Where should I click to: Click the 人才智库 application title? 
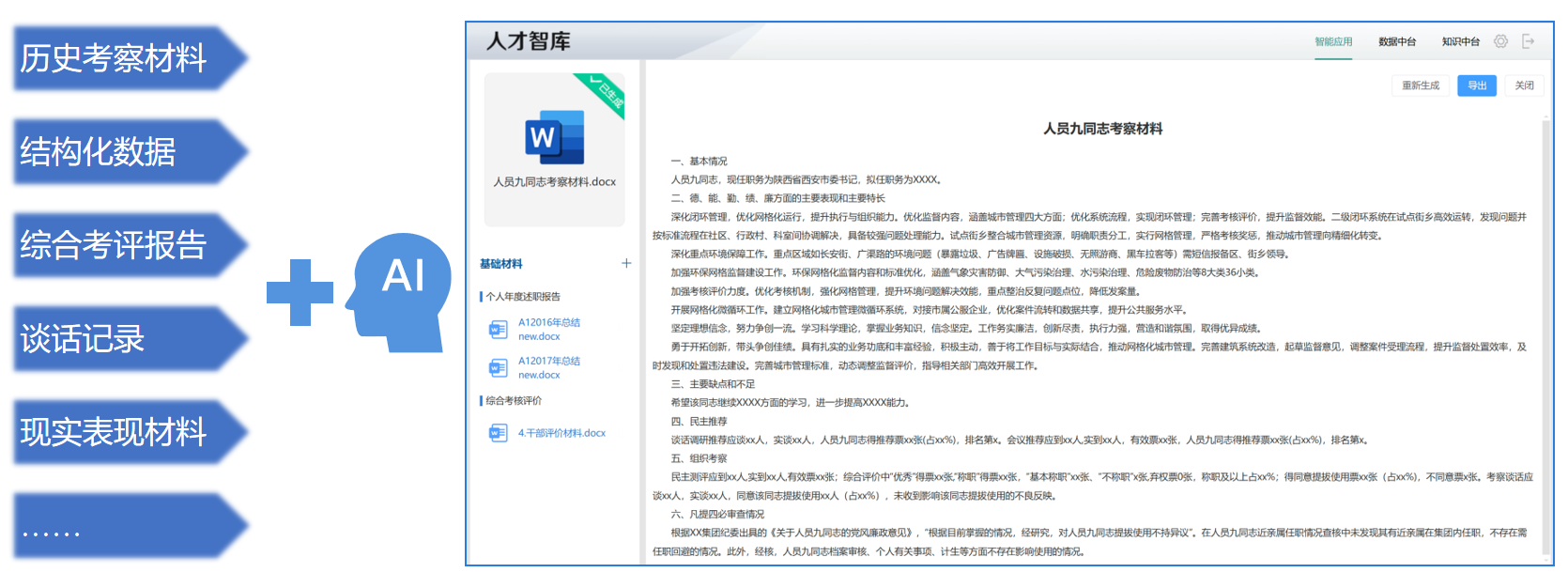(x=529, y=41)
